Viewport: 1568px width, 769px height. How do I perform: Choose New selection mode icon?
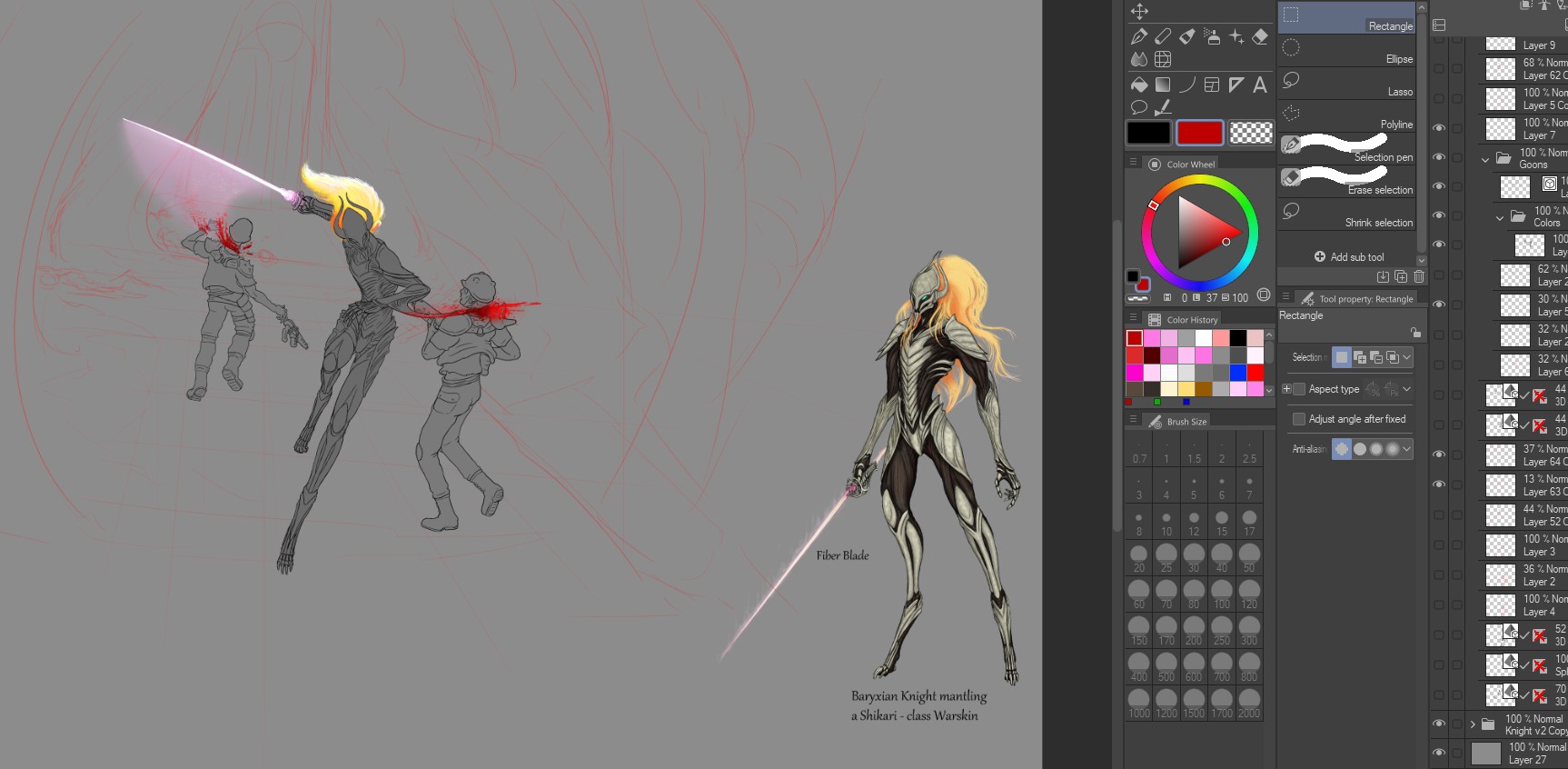click(x=1342, y=357)
